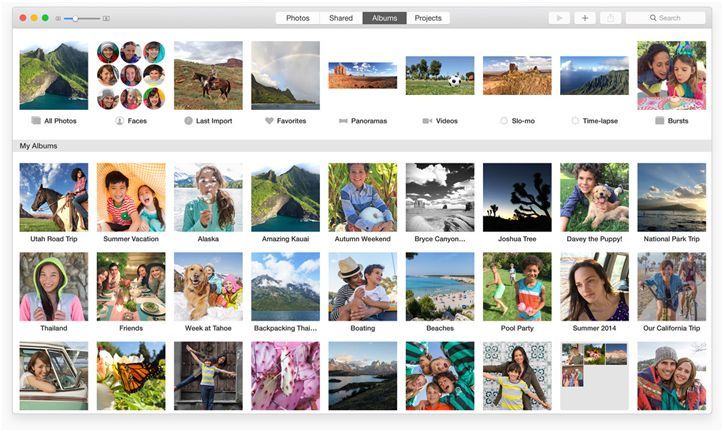
Task: Open the Summer 2014 album
Action: pyautogui.click(x=594, y=287)
